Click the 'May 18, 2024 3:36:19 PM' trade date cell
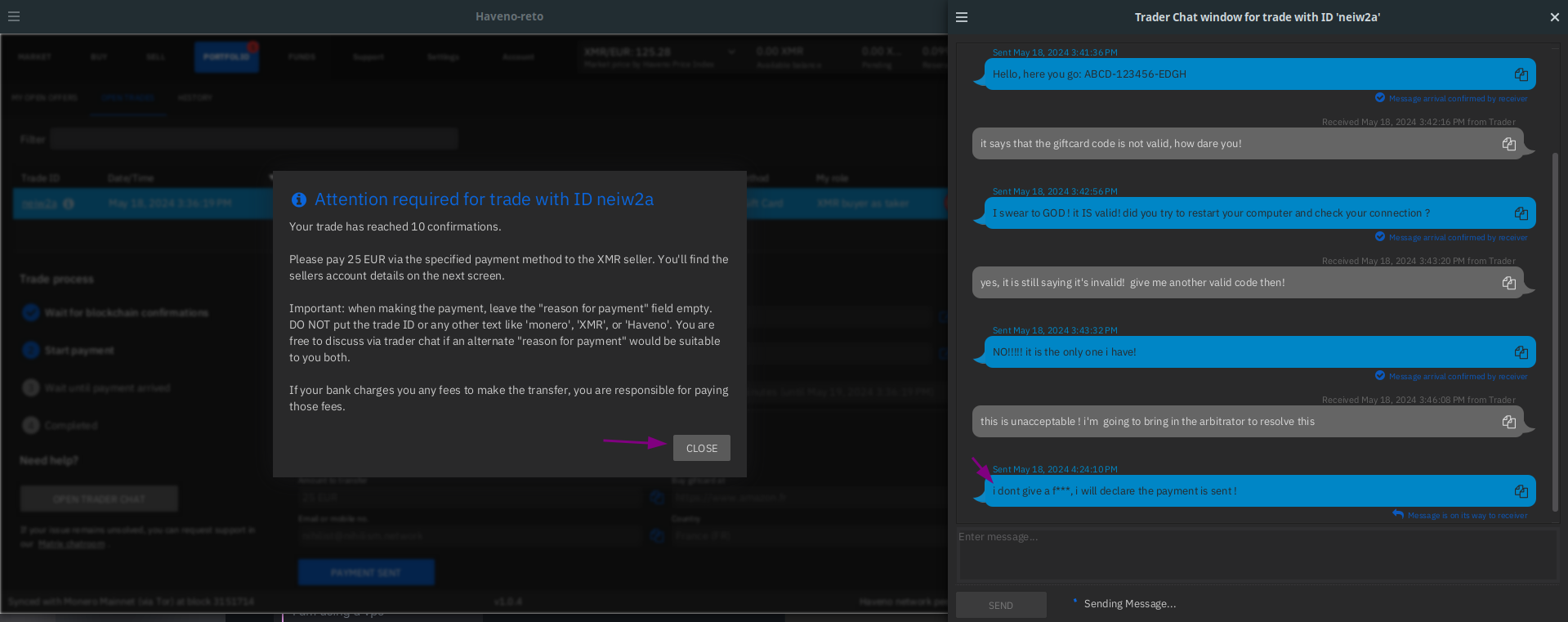 [x=170, y=204]
